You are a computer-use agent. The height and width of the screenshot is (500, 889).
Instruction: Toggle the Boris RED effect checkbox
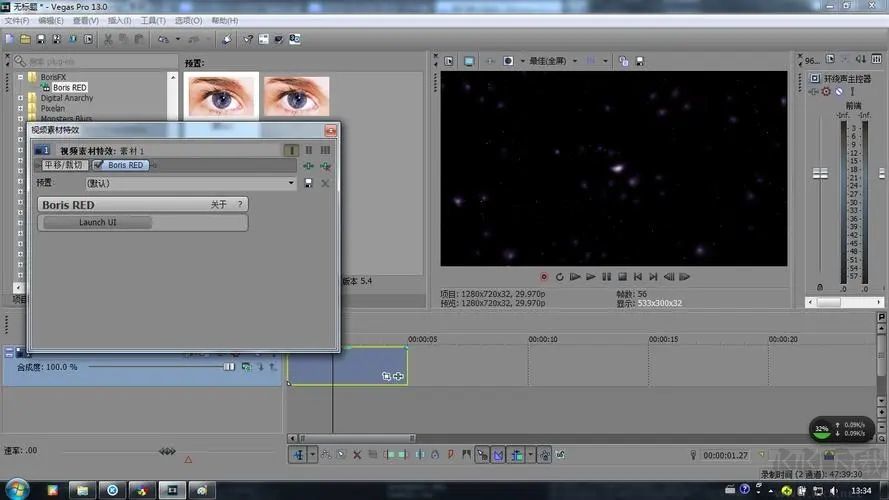[99, 165]
